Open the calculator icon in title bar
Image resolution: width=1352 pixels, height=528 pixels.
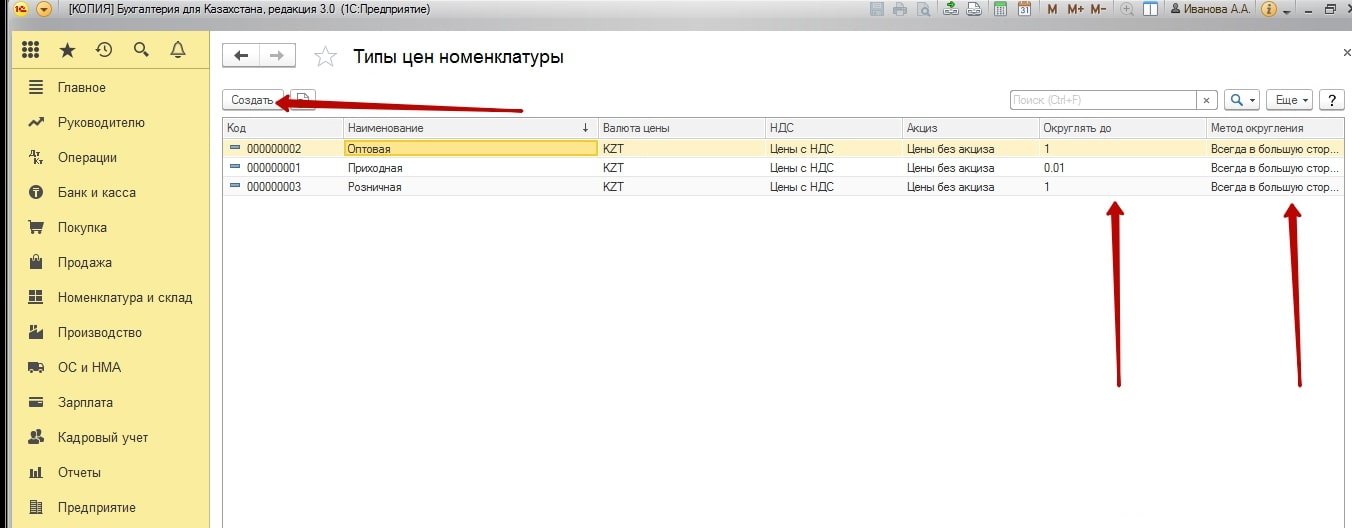[1001, 9]
